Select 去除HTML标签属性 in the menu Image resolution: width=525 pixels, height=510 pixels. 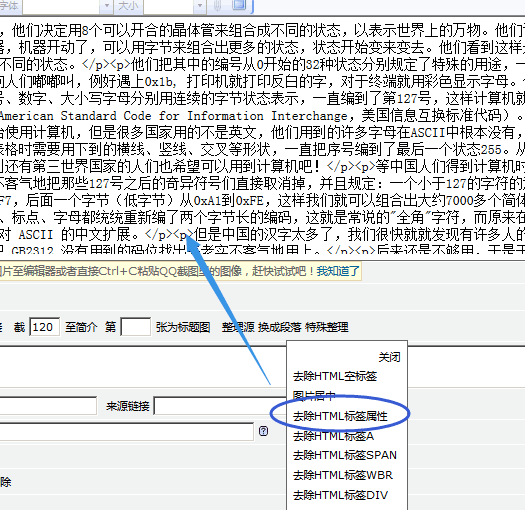(340, 416)
